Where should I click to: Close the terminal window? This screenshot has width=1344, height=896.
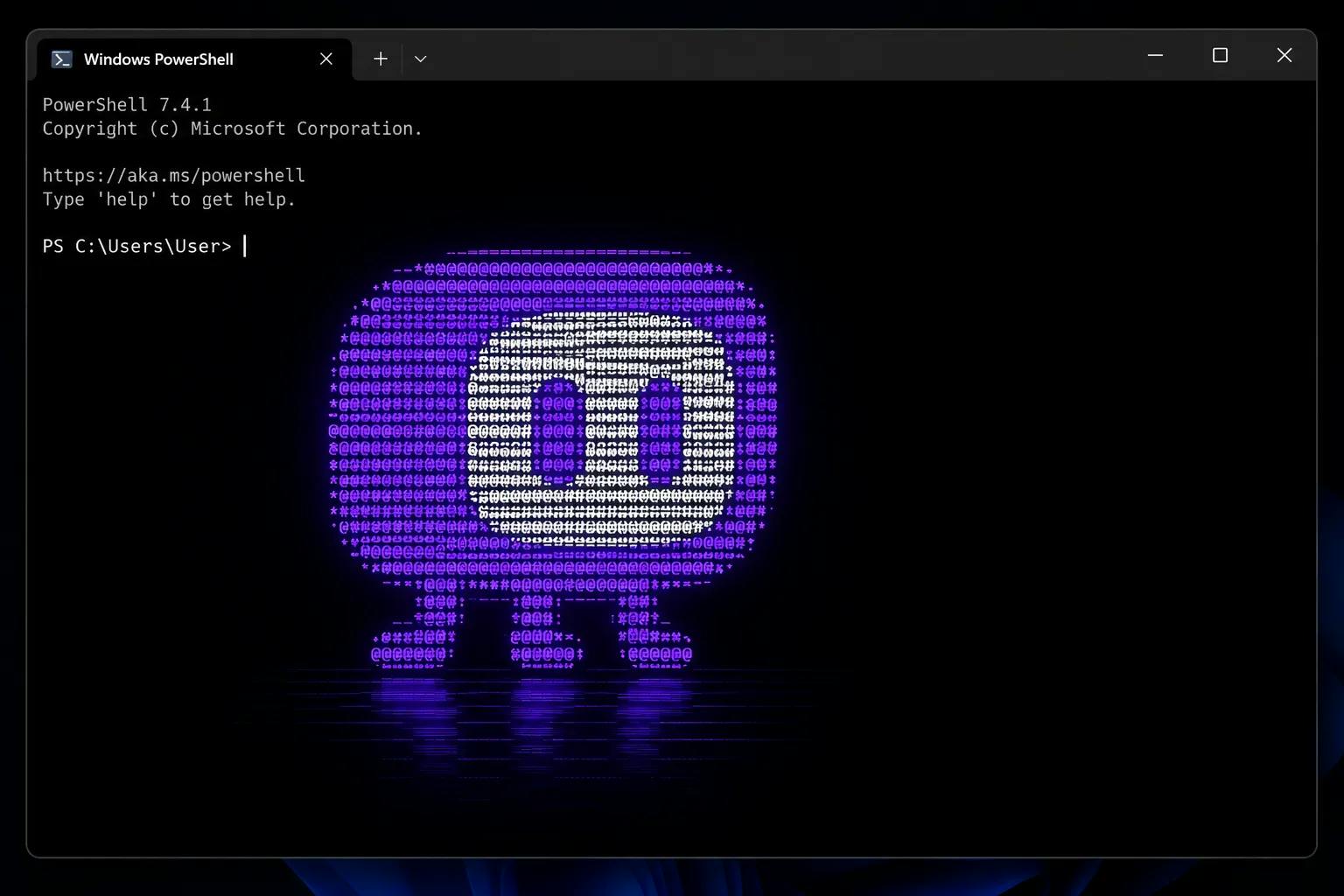1284,55
